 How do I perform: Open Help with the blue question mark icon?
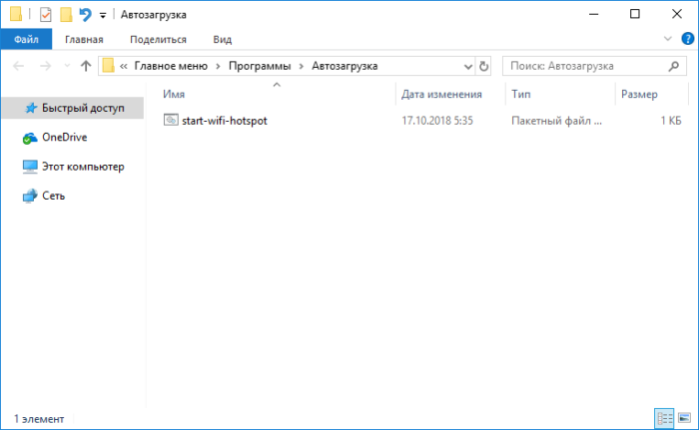click(687, 39)
